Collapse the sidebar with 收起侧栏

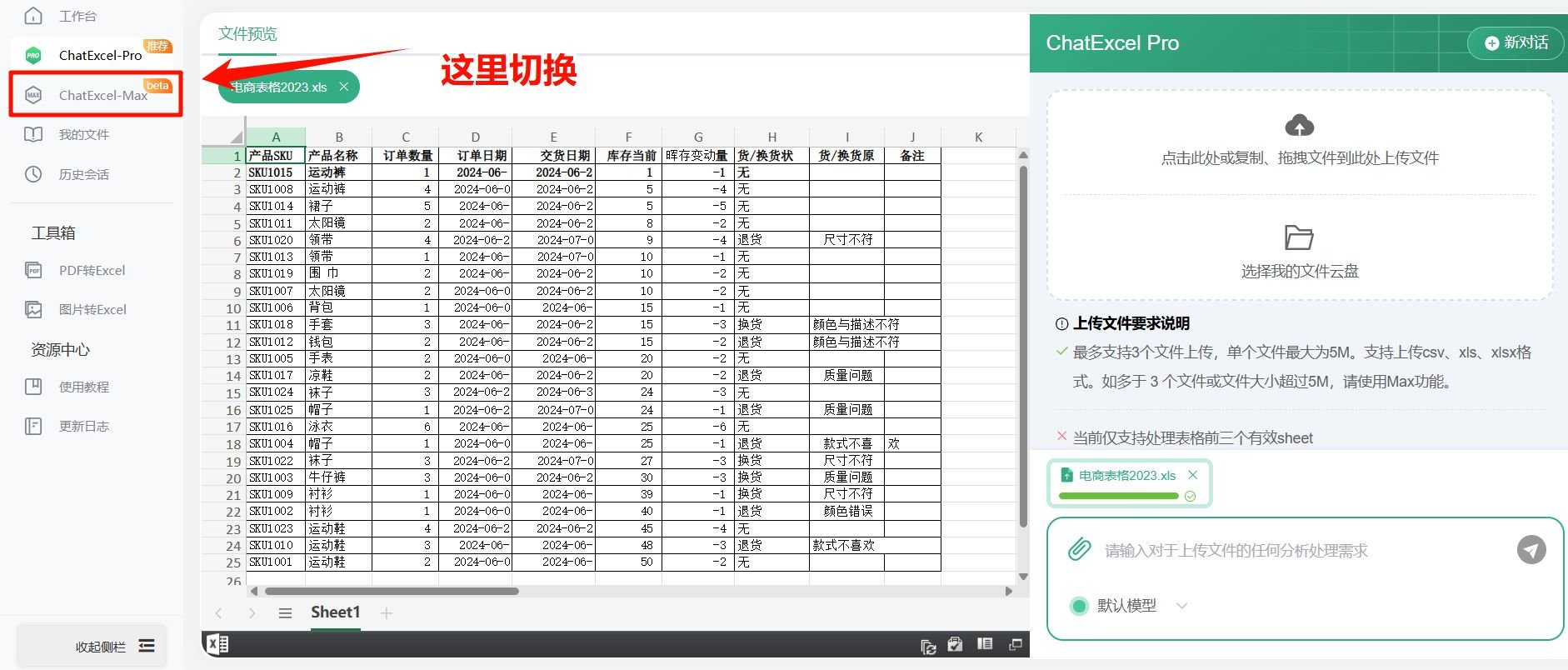pyautogui.click(x=114, y=646)
